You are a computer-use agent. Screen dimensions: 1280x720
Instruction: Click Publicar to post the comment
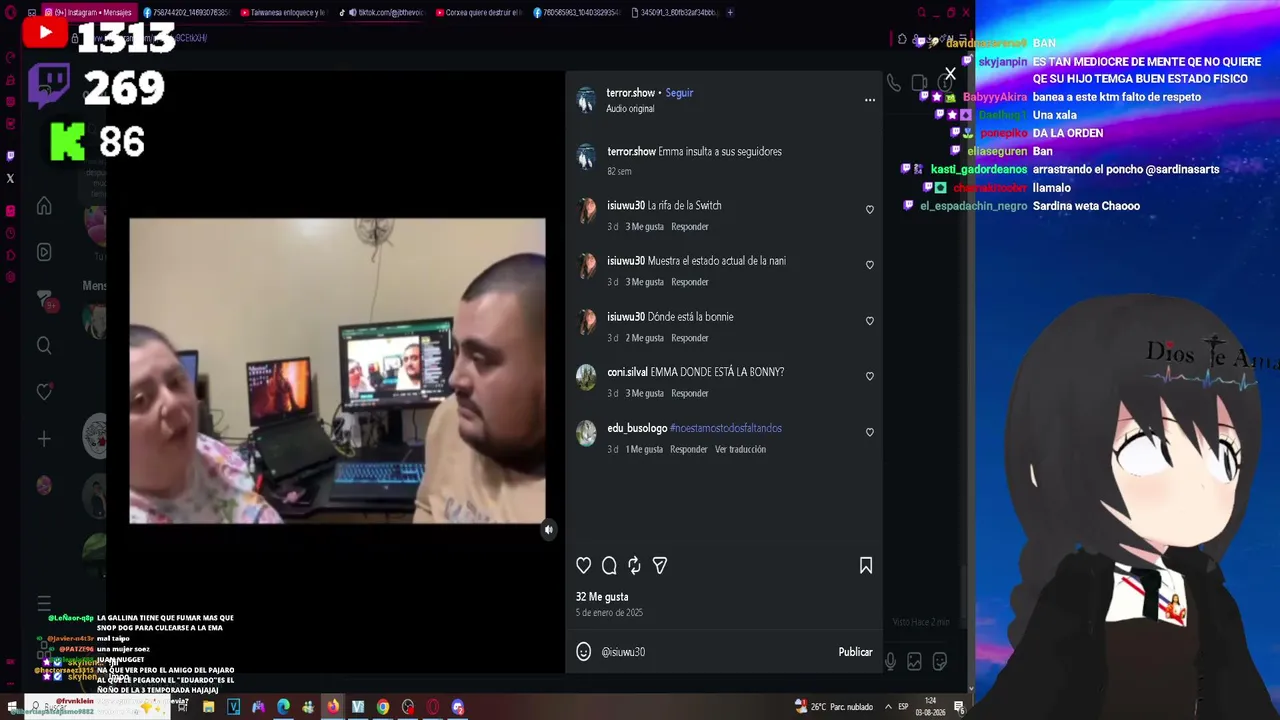click(x=855, y=652)
